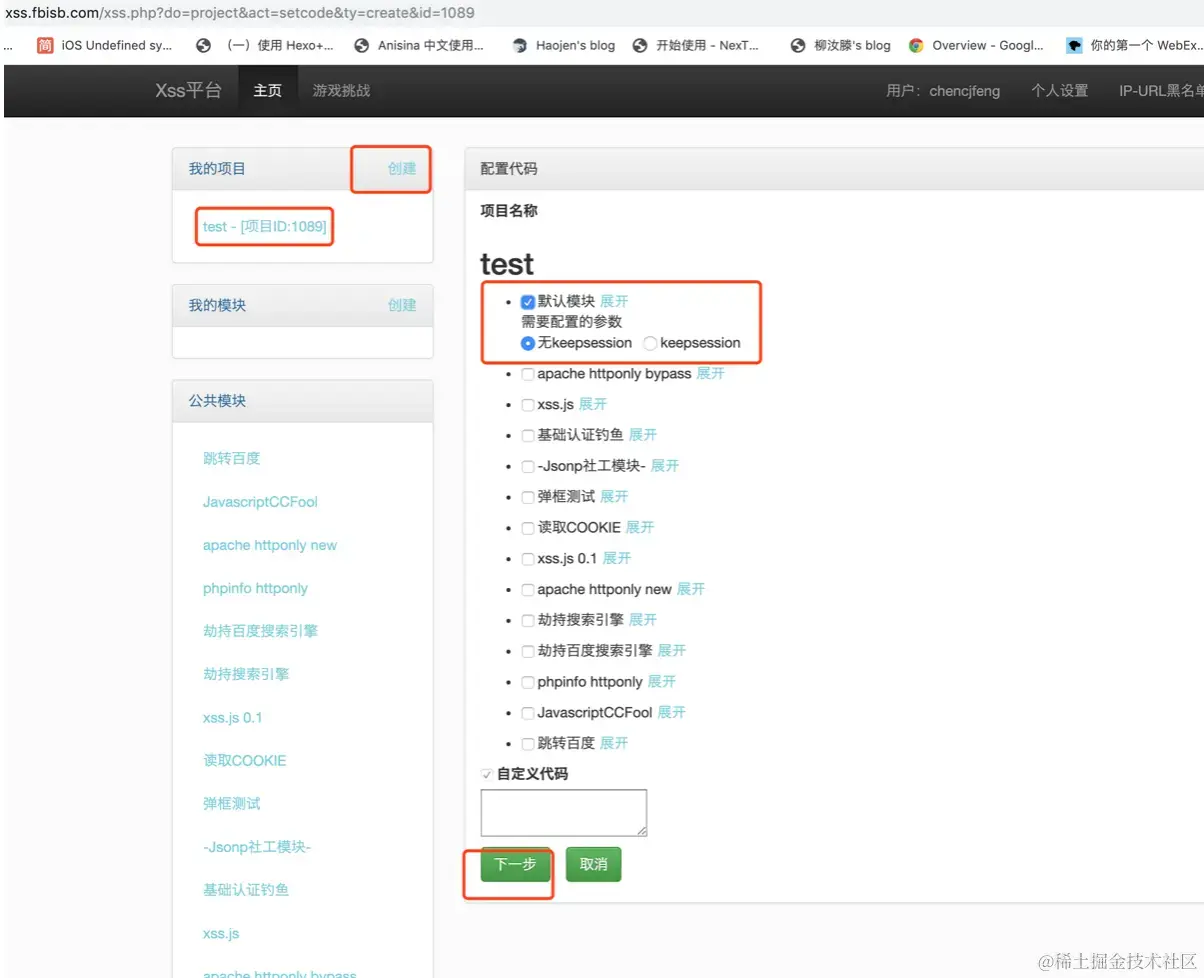Check the 基础认证钓鱼 checkbox
This screenshot has width=1204, height=978.
point(527,436)
